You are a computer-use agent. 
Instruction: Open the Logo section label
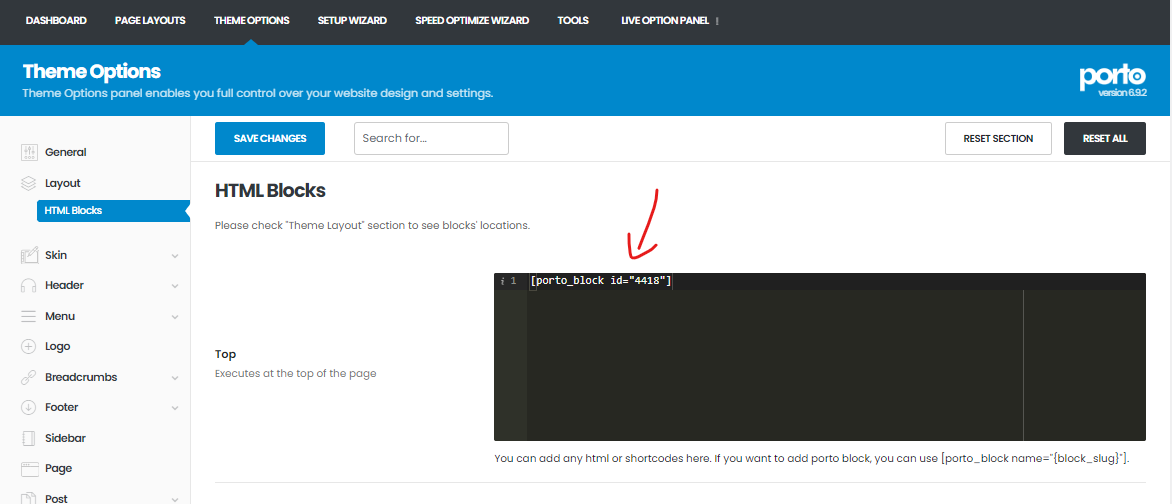[58, 347]
